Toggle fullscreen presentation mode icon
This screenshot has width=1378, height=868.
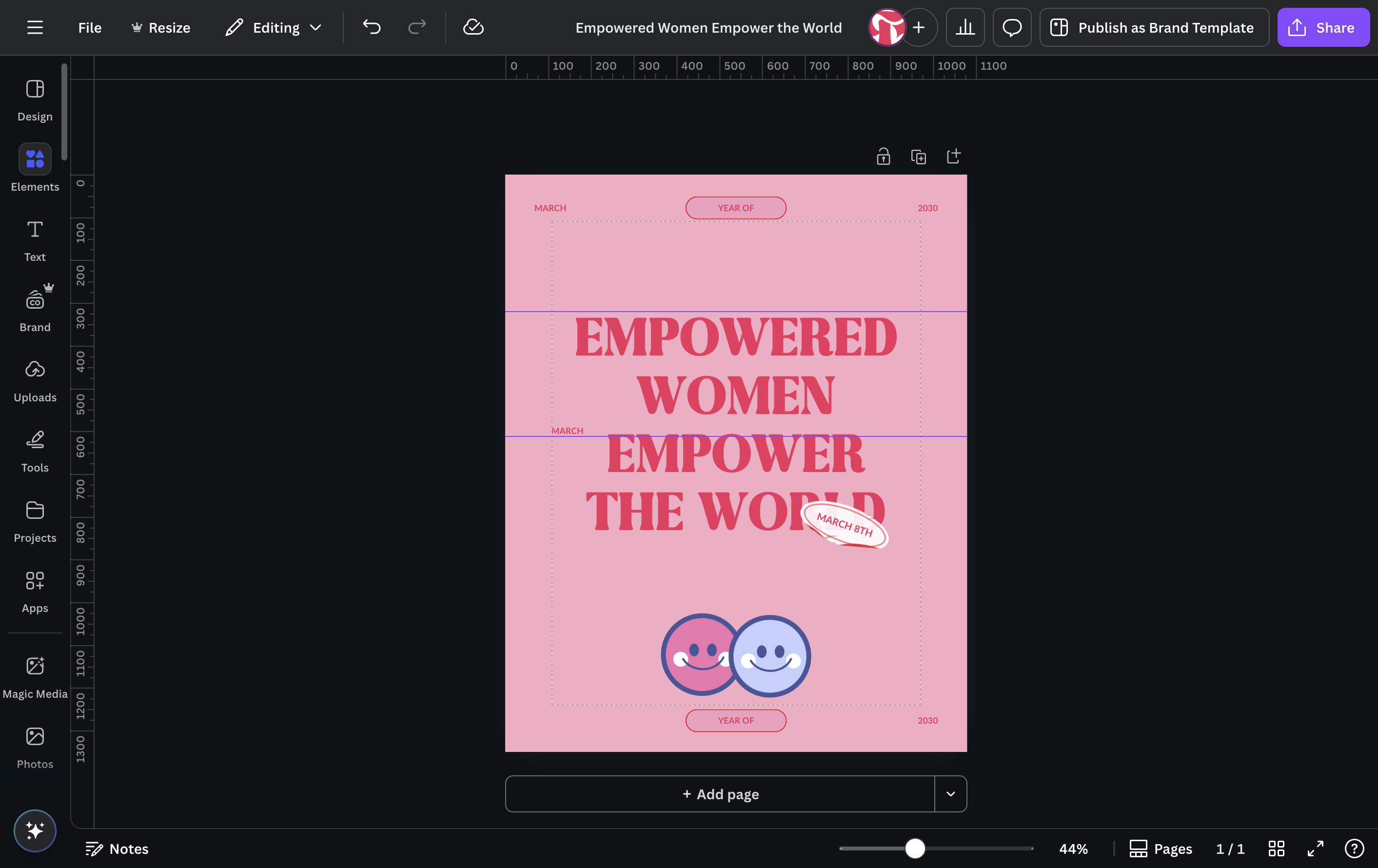coord(1315,848)
